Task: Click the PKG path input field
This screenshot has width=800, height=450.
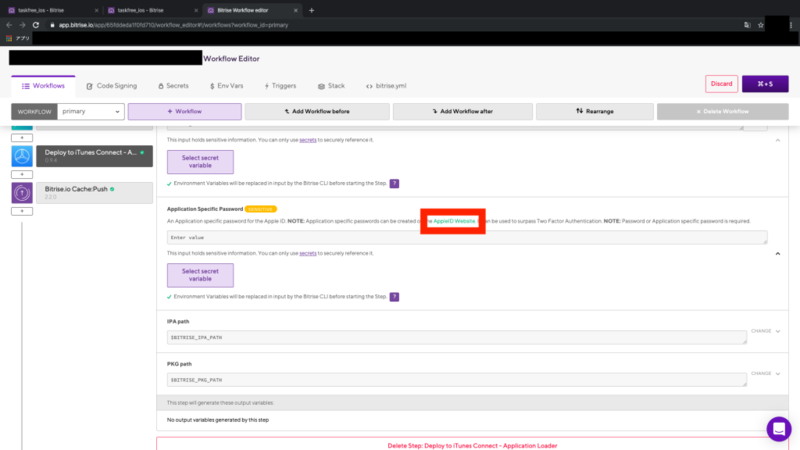Action: [457, 380]
